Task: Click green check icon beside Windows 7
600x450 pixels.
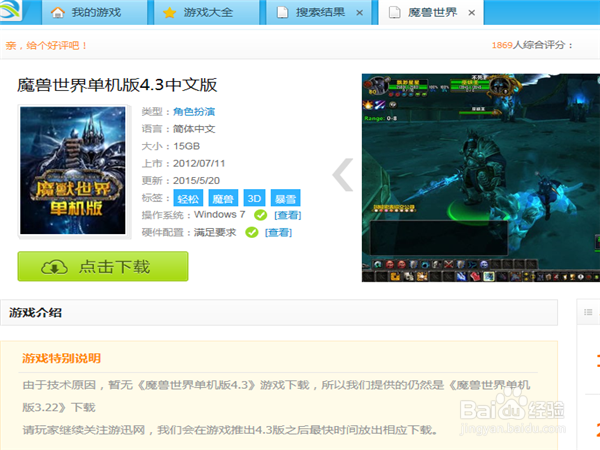Action: pyautogui.click(x=261, y=215)
